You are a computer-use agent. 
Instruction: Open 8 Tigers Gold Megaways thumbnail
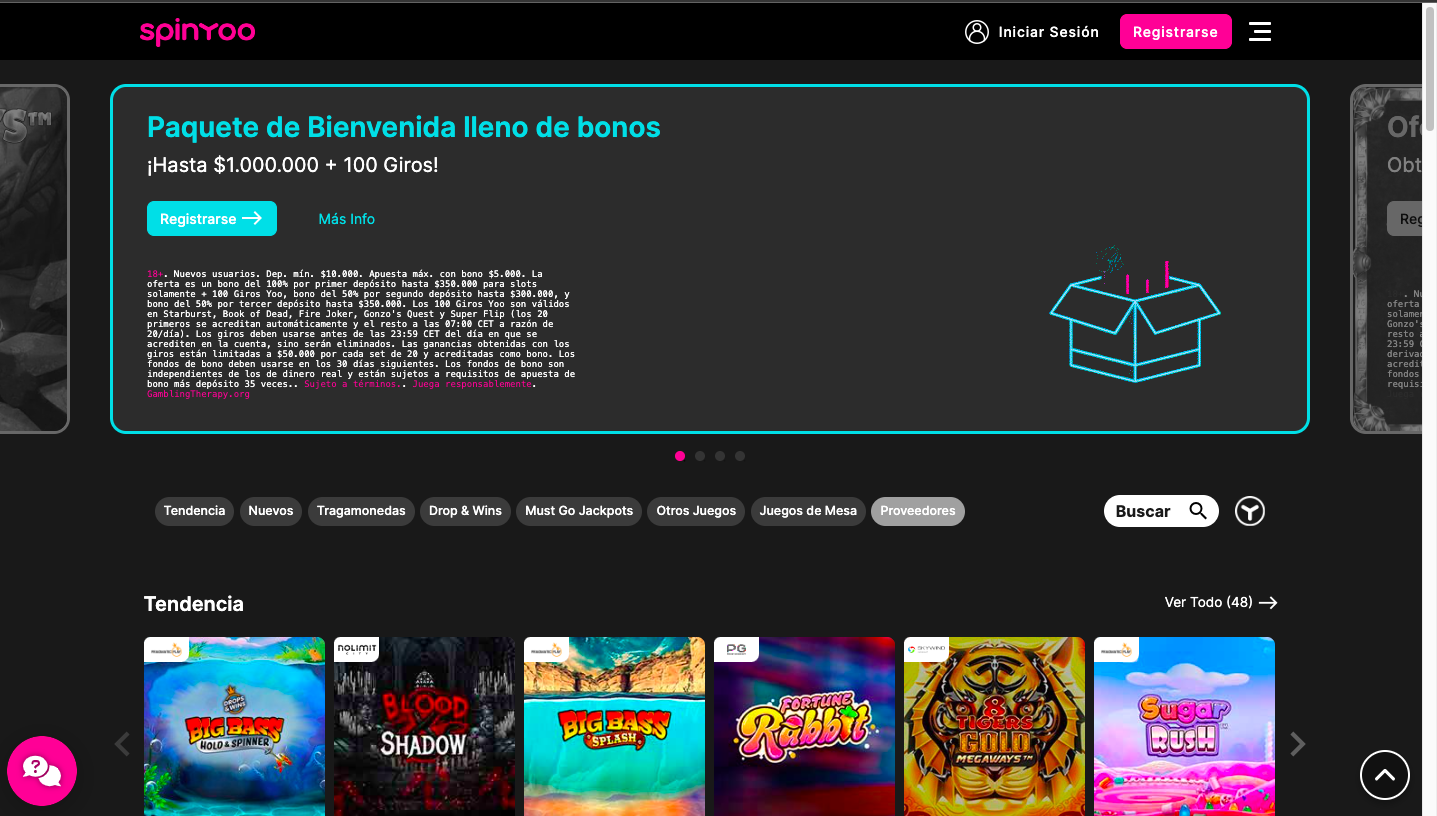(994, 727)
